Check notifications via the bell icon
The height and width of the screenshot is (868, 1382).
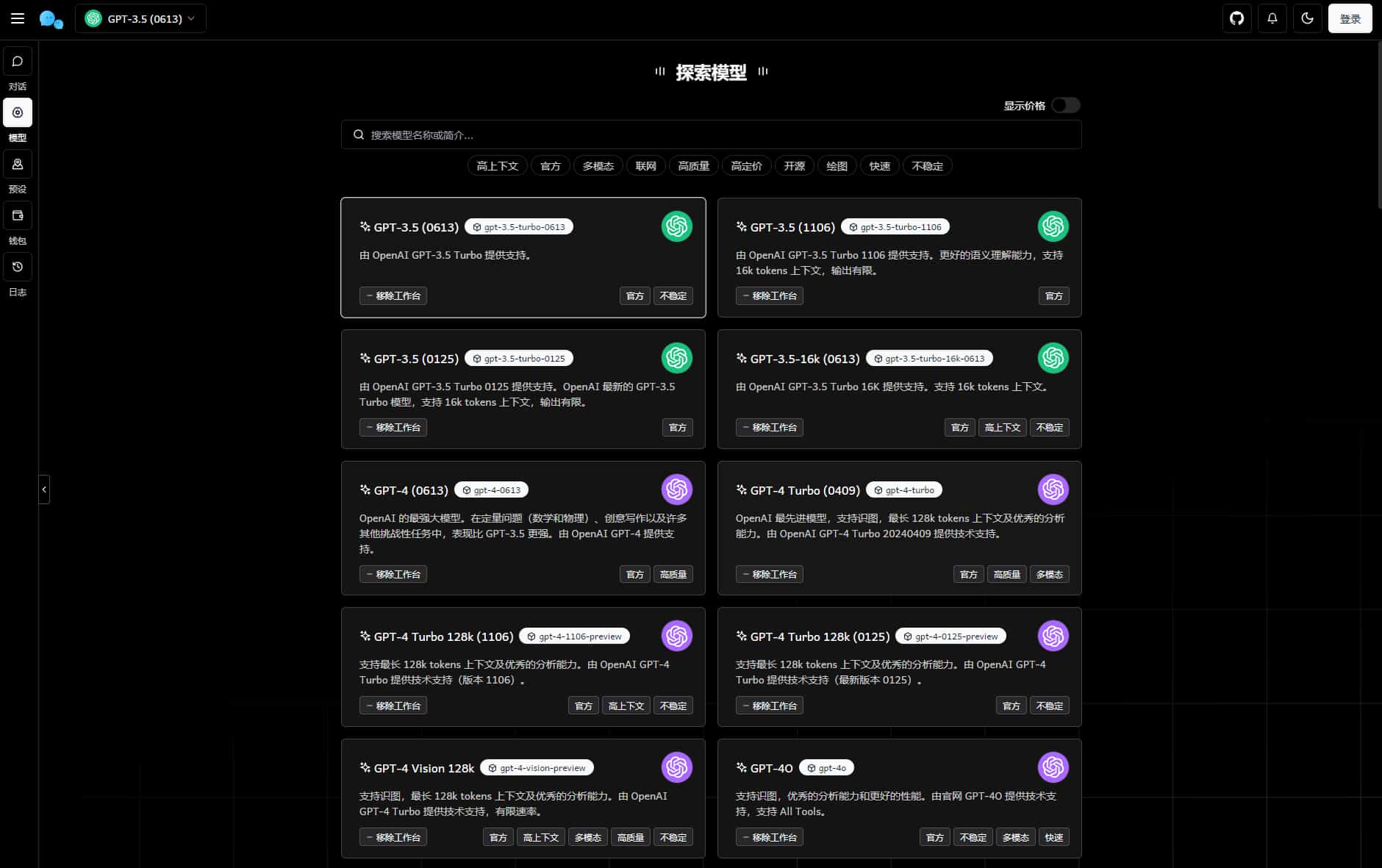[1272, 18]
